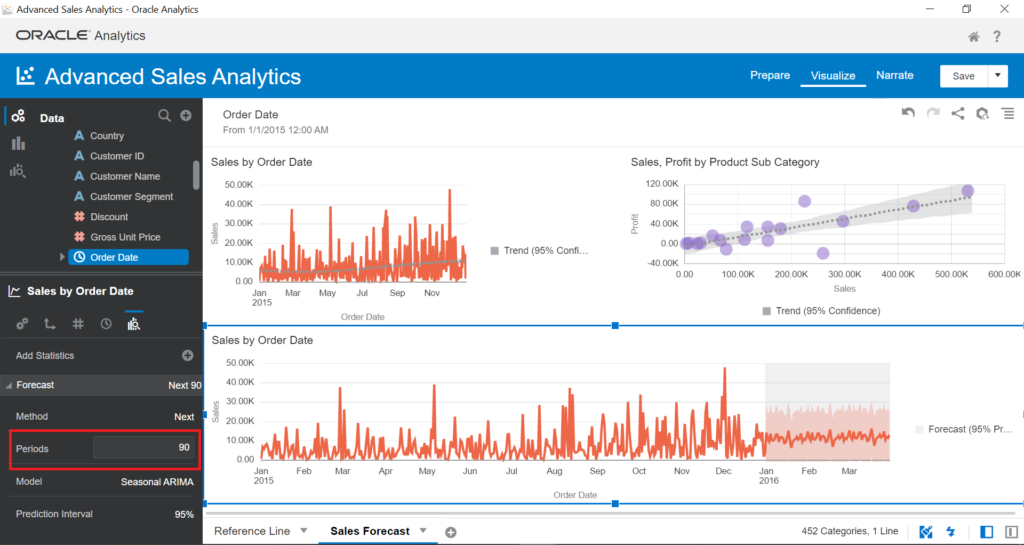
Task: Select the Customer Name data element
Action: coord(125,176)
